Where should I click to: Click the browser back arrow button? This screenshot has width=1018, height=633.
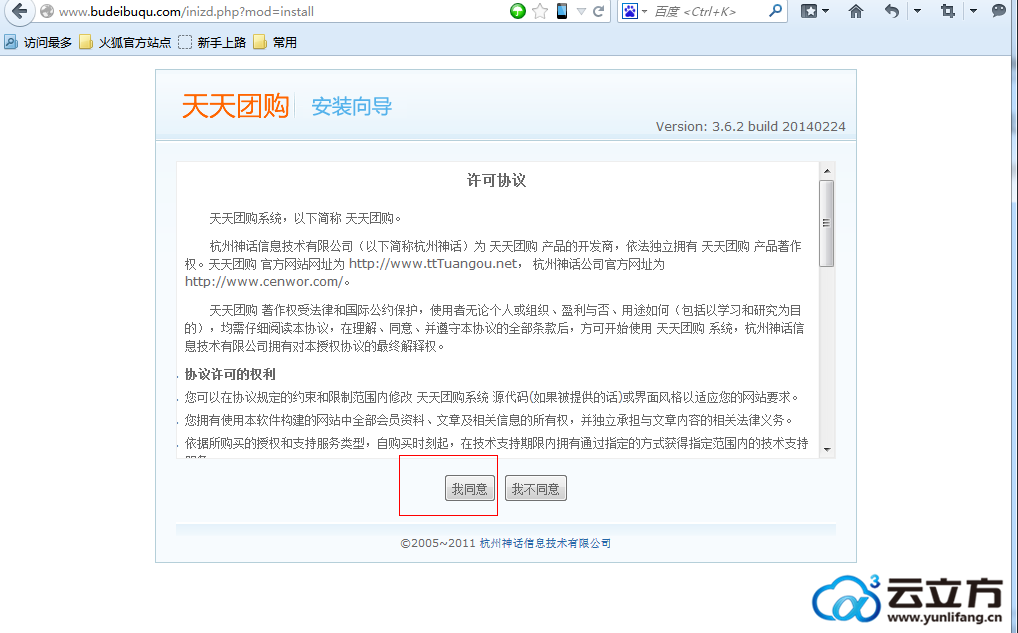click(20, 11)
